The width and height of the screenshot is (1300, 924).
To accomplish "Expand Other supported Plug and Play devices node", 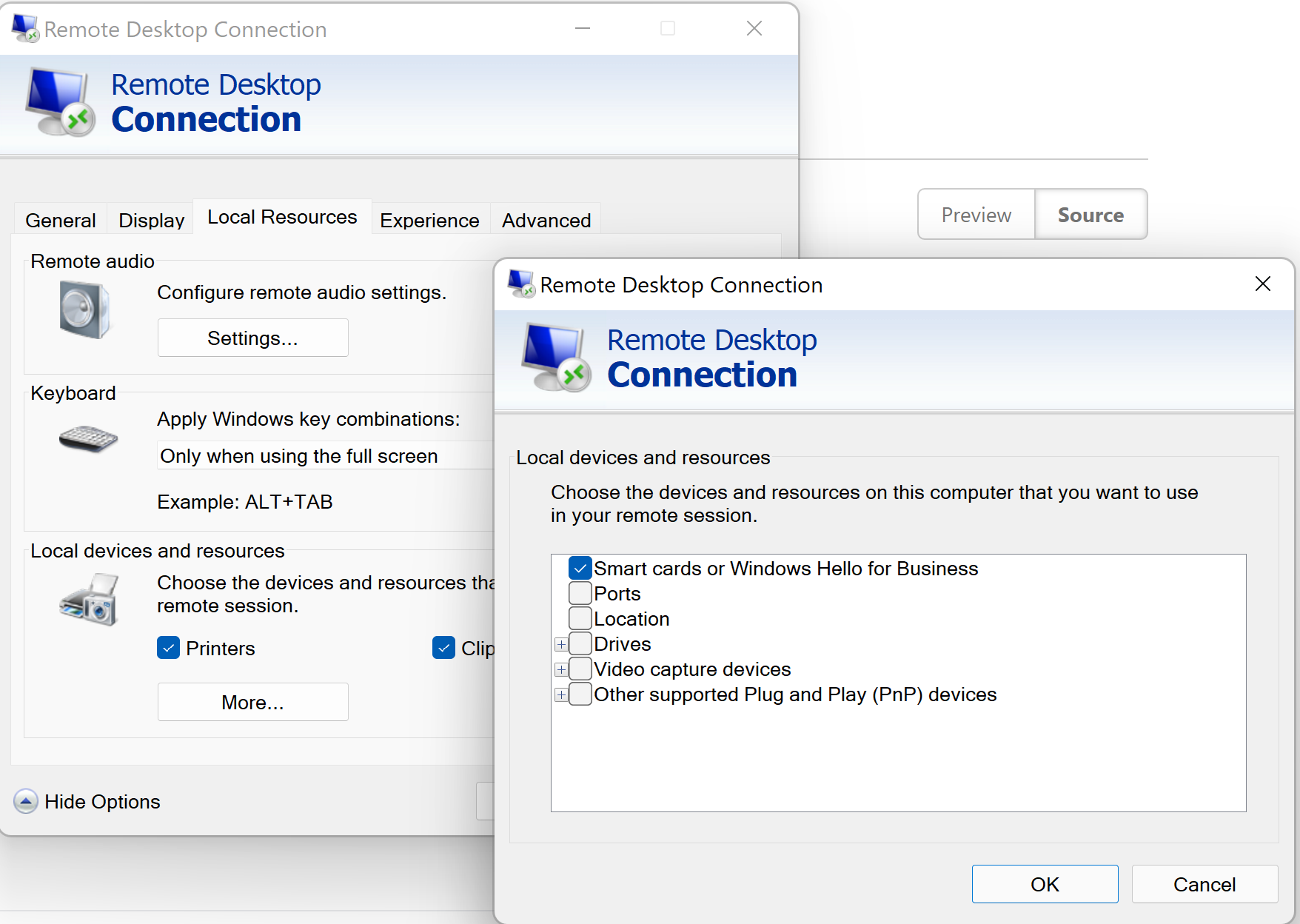I will click(x=561, y=694).
